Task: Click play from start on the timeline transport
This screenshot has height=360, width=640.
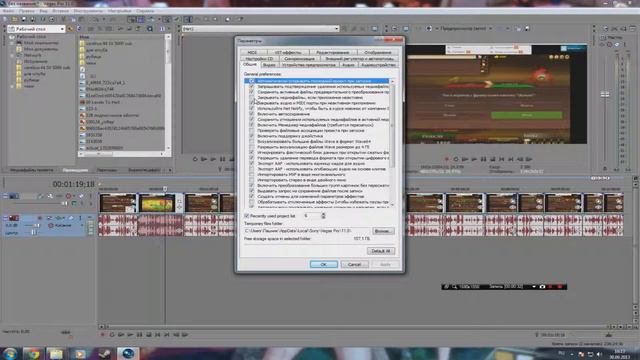Action: pos(121,335)
